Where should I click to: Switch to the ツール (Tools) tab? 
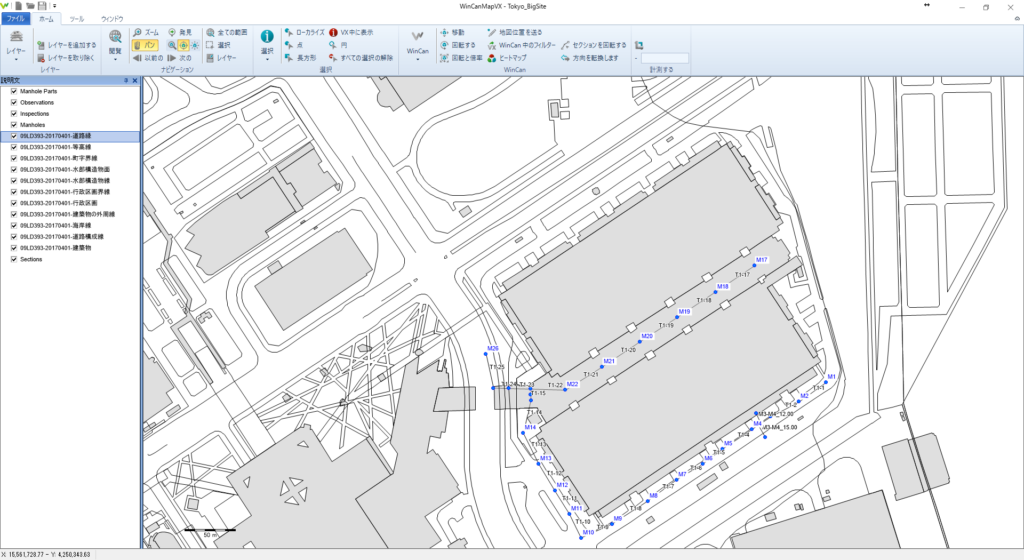(x=76, y=19)
